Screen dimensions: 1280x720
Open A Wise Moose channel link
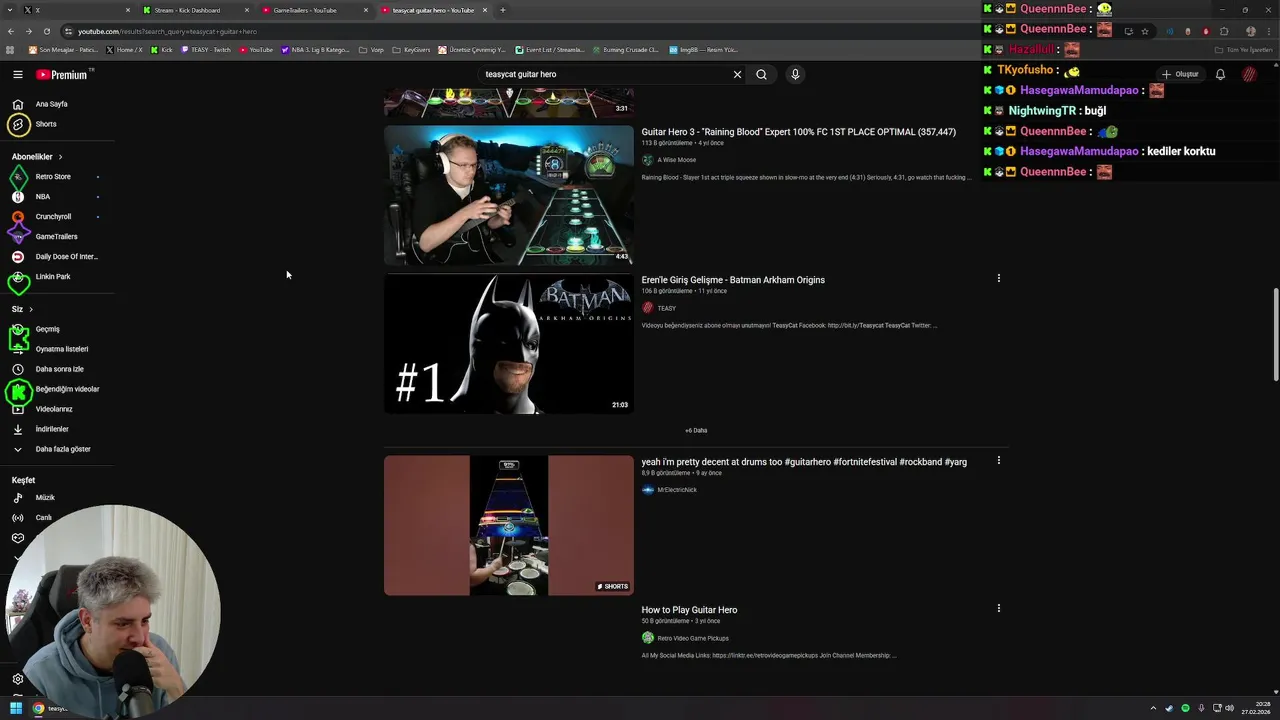coord(676,160)
